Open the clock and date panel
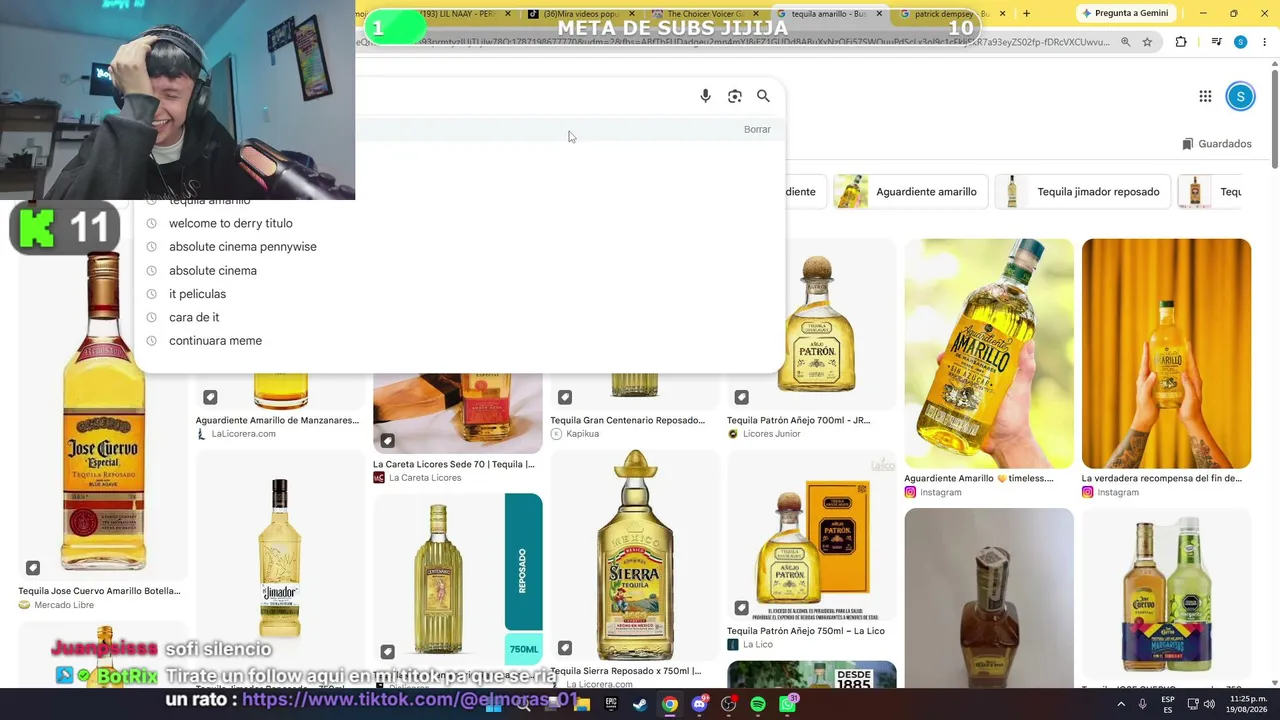 [1249, 704]
